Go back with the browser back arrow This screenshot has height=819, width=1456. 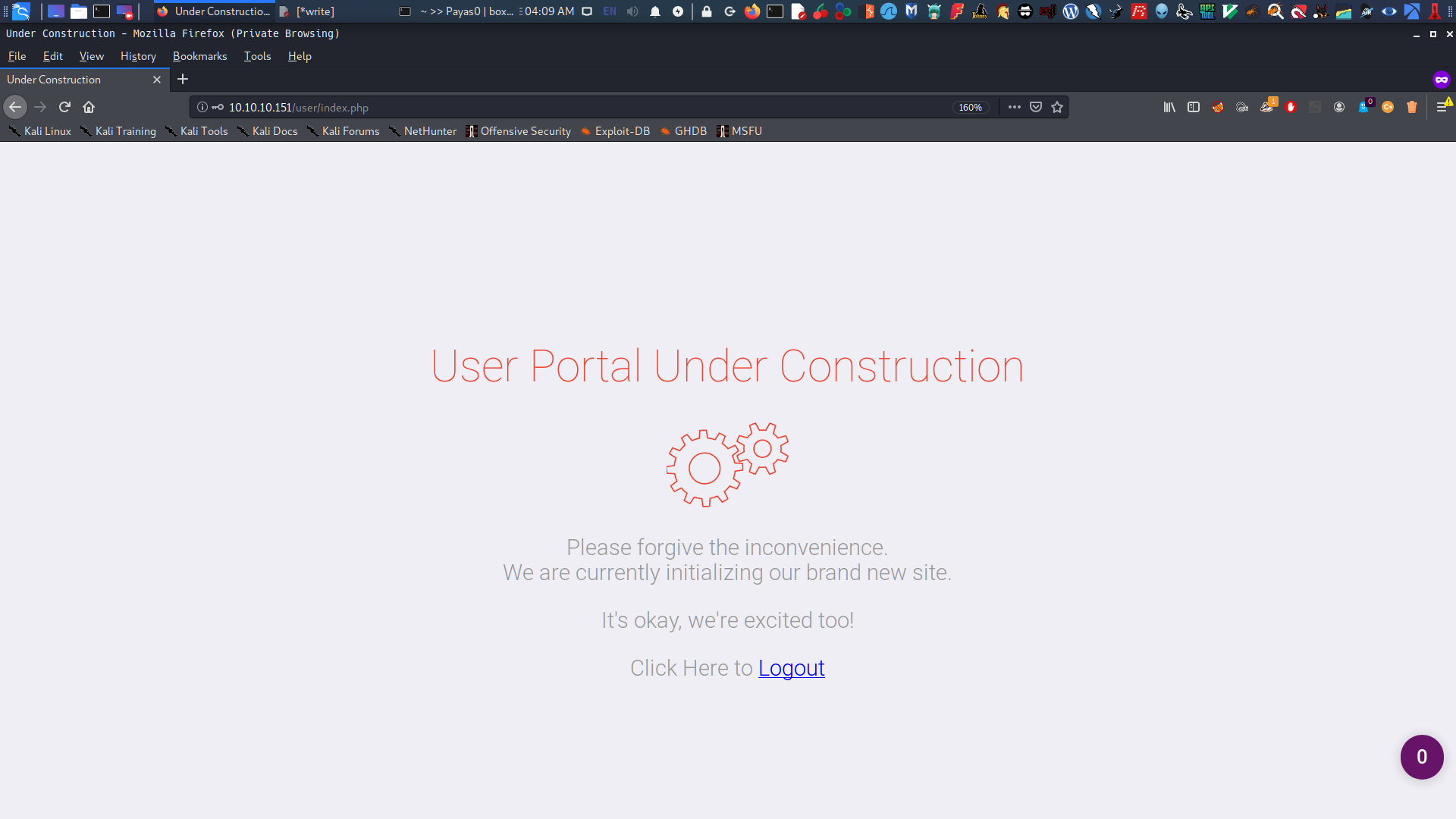15,107
